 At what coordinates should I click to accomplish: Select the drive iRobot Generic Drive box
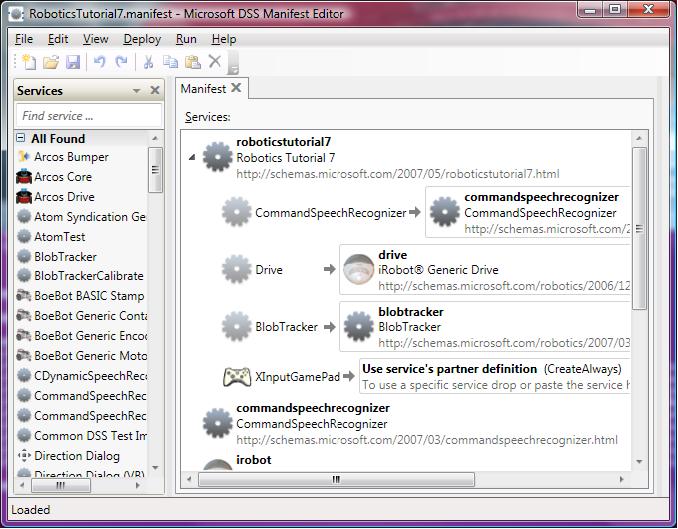(484, 269)
